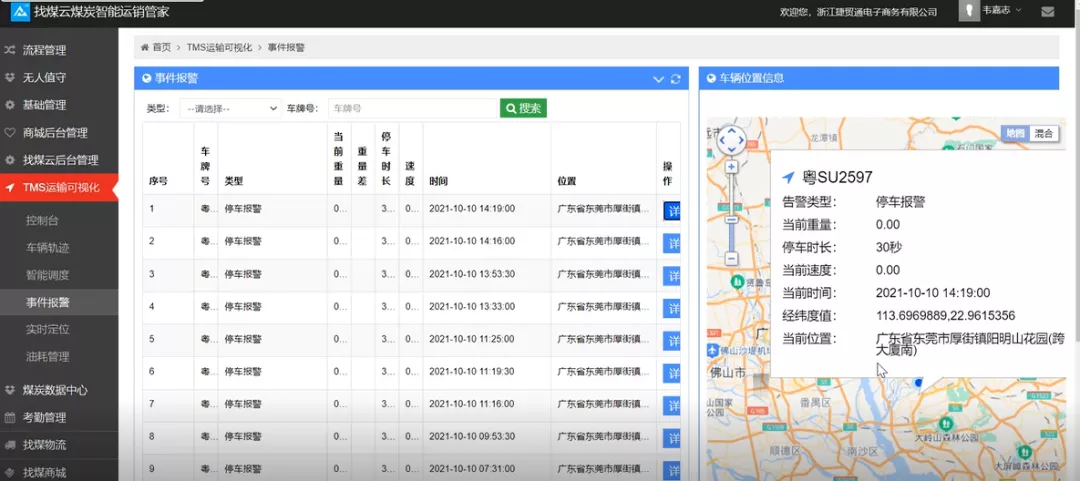This screenshot has width=1080, height=481.
Task: Click the green 搜索 search button
Action: pyautogui.click(x=523, y=108)
